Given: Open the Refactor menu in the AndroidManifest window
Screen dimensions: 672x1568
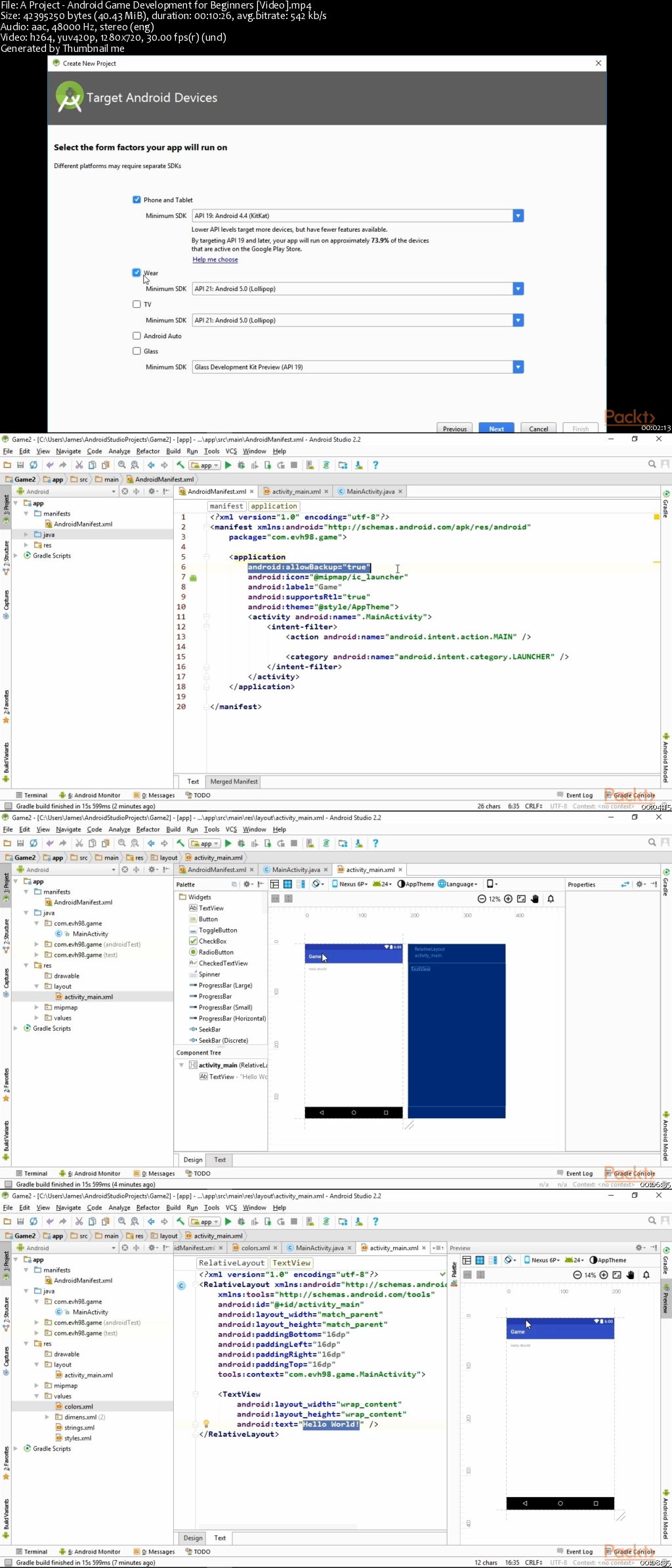Looking at the screenshot, I should pyautogui.click(x=148, y=451).
